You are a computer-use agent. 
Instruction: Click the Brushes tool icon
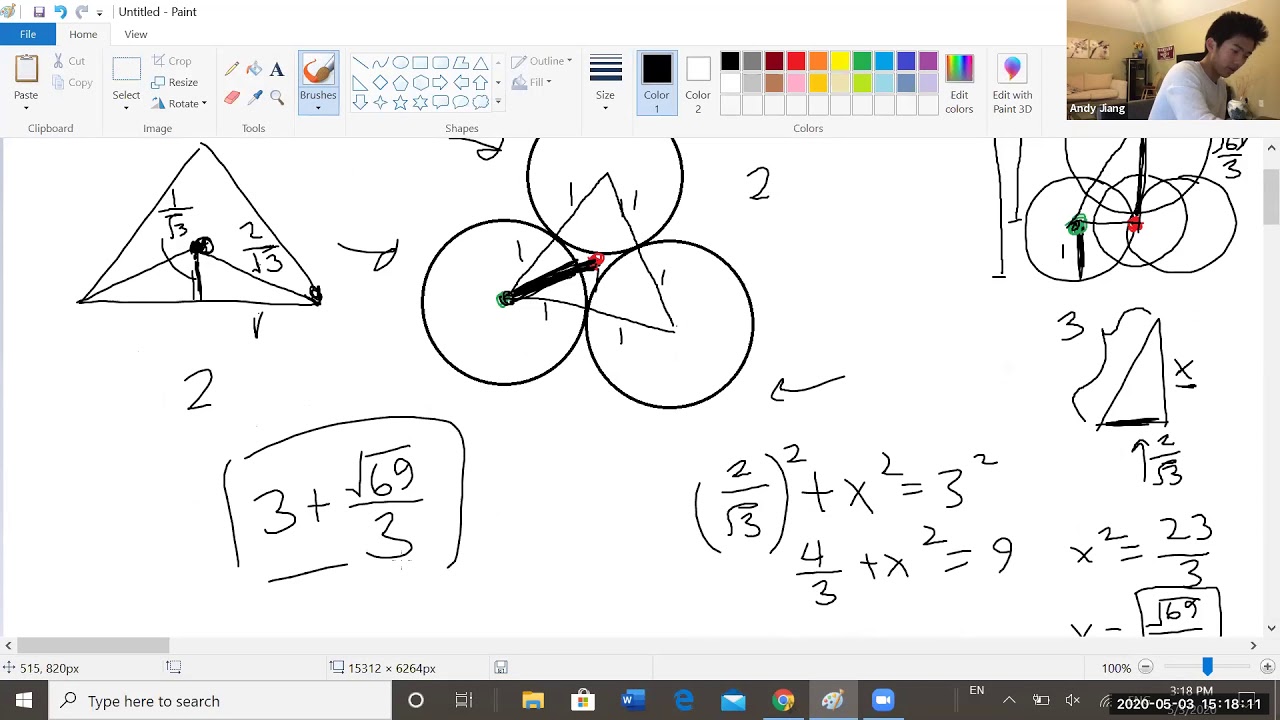pos(318,70)
